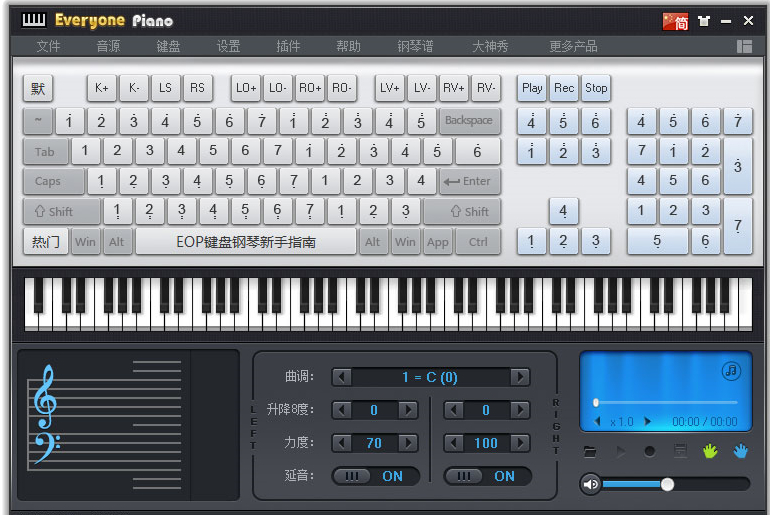Click the left Shift key
Image resolution: width=770 pixels, height=515 pixels.
coord(61,212)
